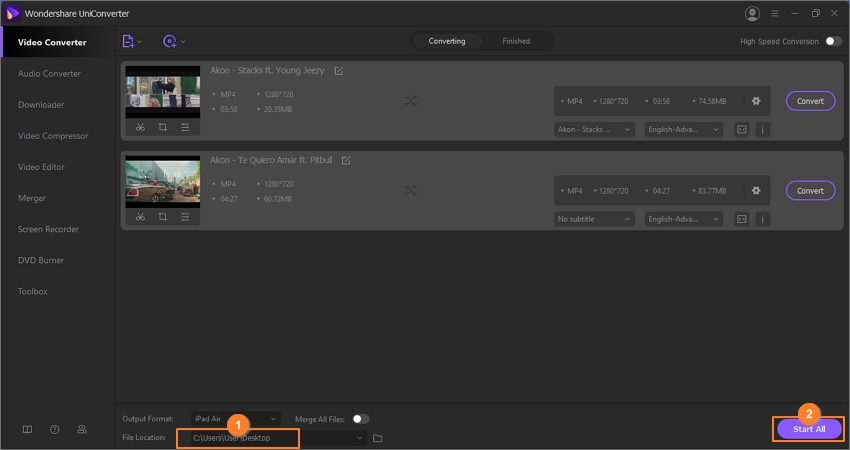Open output settings gear for Akon - Stacks

click(x=756, y=101)
